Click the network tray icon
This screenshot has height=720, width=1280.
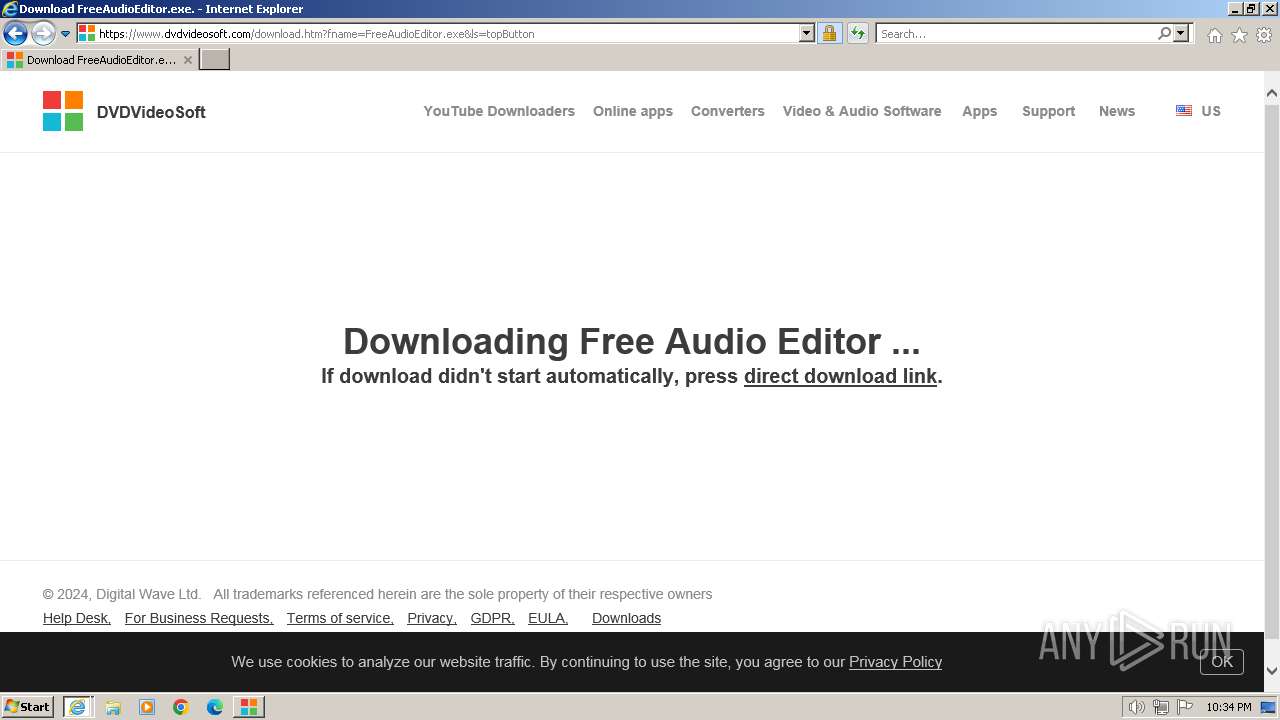click(1161, 707)
